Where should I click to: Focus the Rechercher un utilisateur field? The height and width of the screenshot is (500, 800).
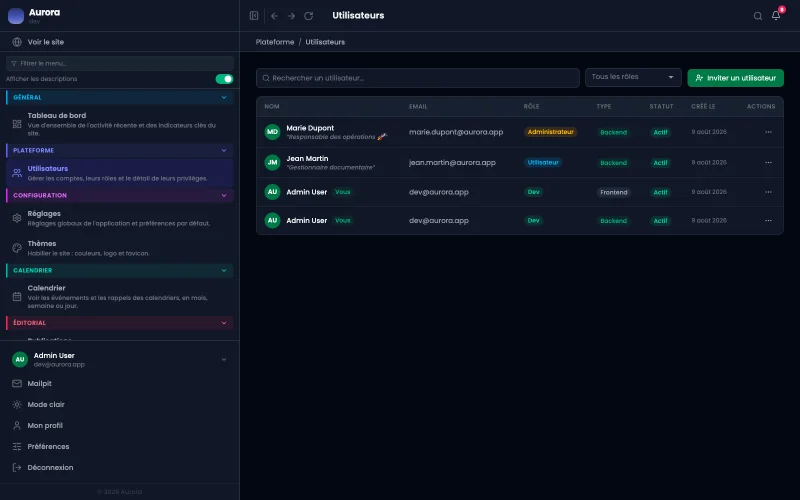pyautogui.click(x=417, y=78)
